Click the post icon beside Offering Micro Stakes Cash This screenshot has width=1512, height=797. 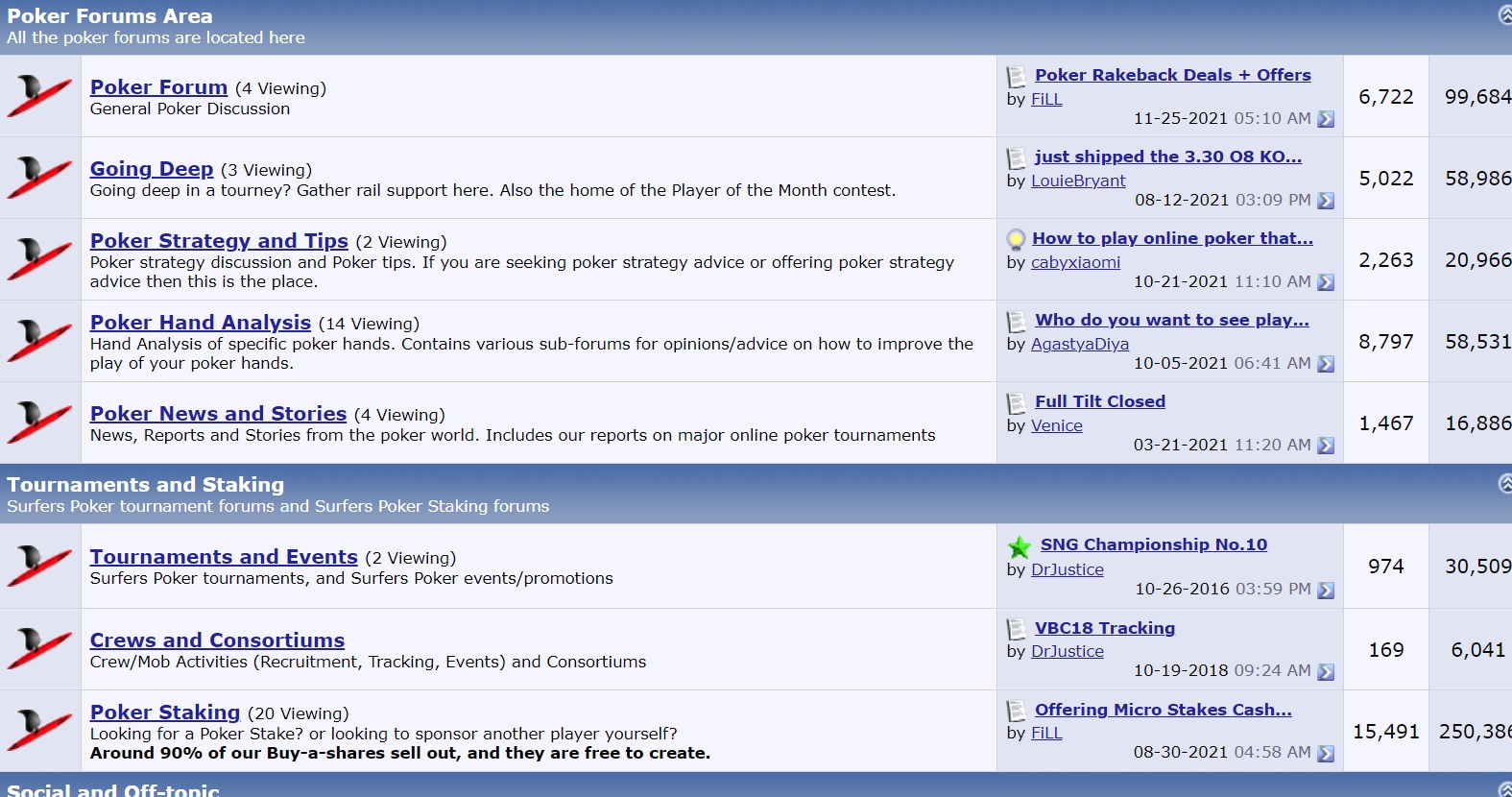coord(1016,711)
